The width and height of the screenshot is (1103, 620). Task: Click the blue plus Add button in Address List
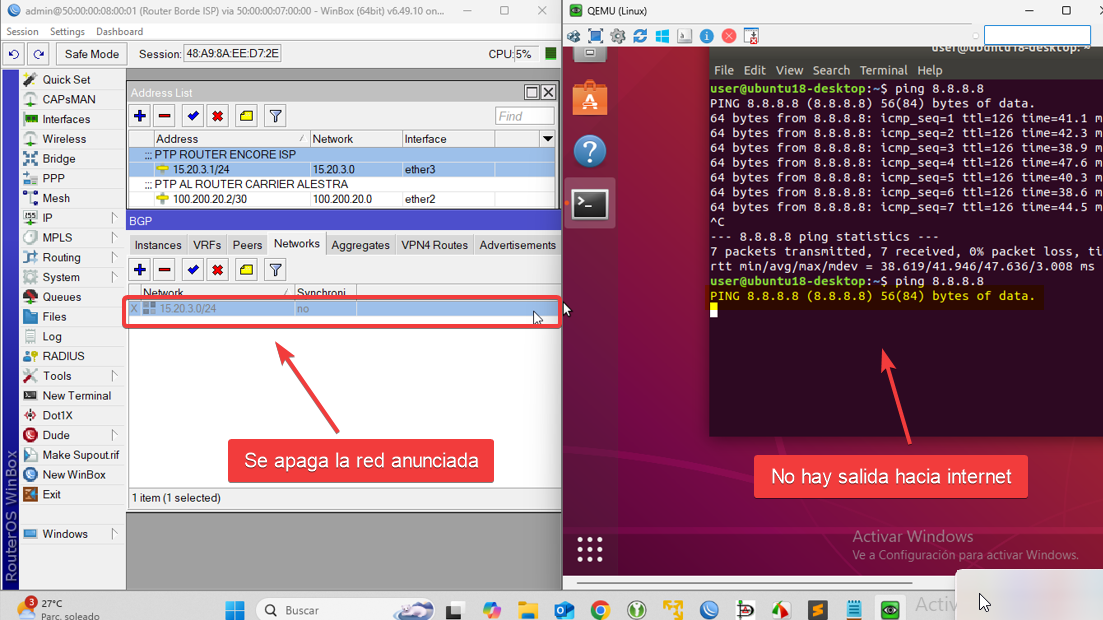tap(140, 116)
